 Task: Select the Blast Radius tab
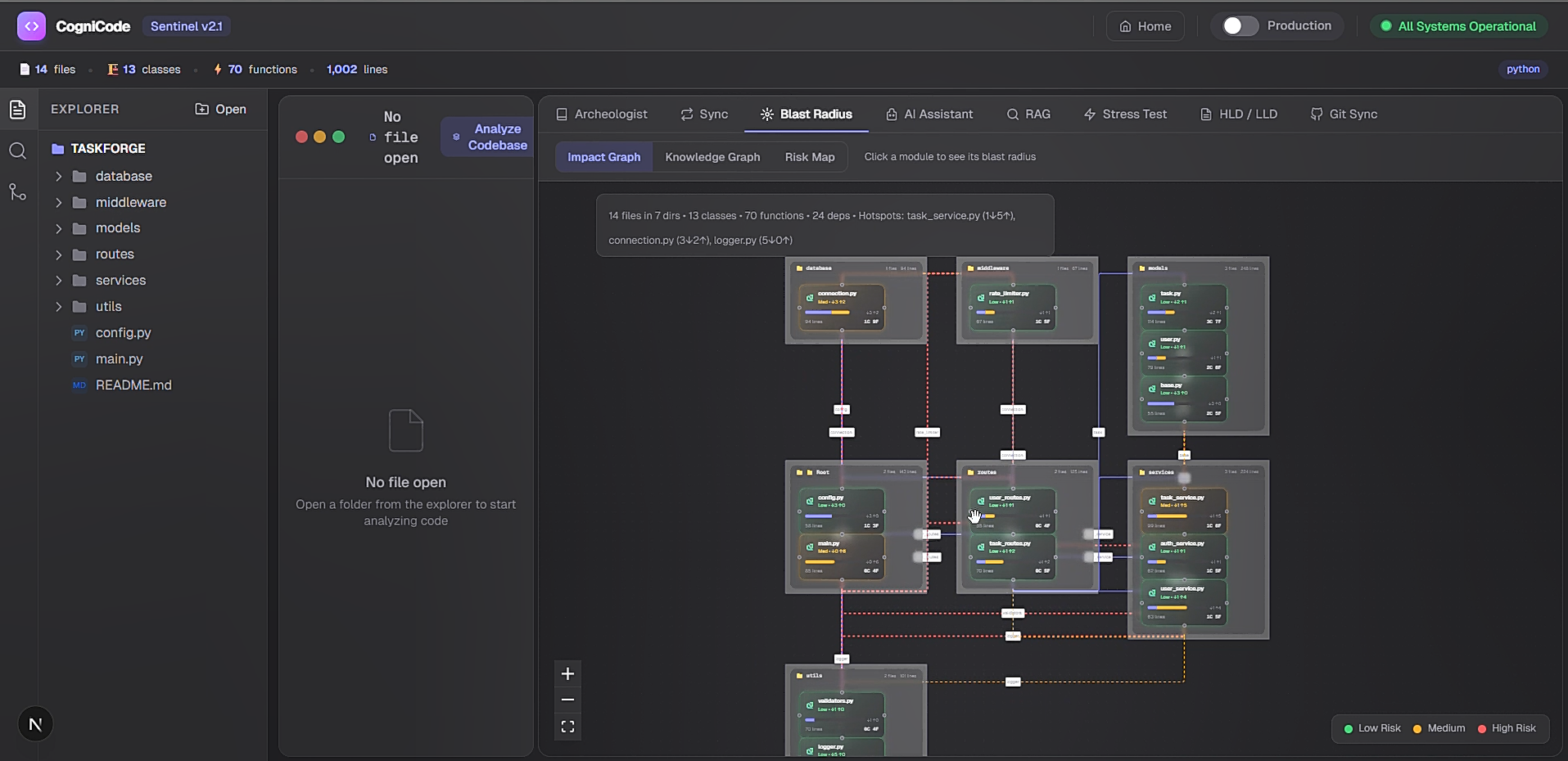807,115
